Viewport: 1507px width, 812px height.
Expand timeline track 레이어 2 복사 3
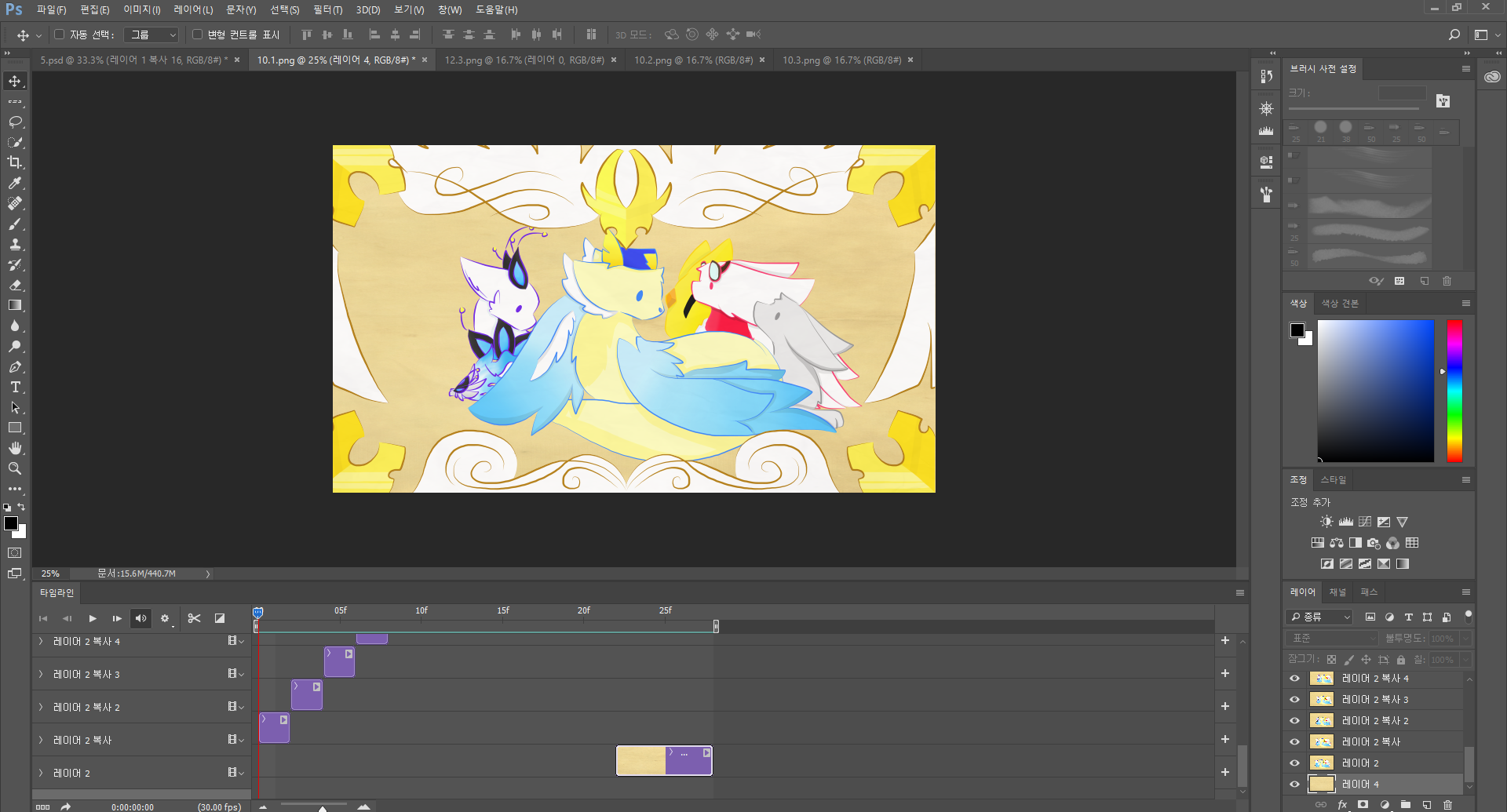click(x=41, y=674)
